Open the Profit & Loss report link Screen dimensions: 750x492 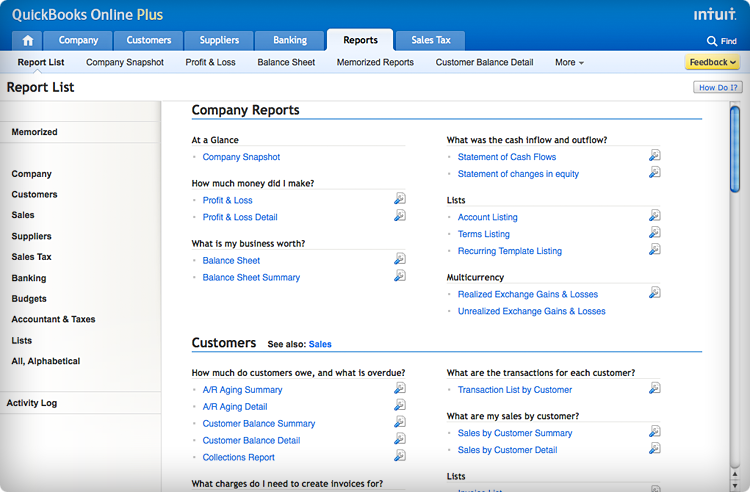point(227,200)
